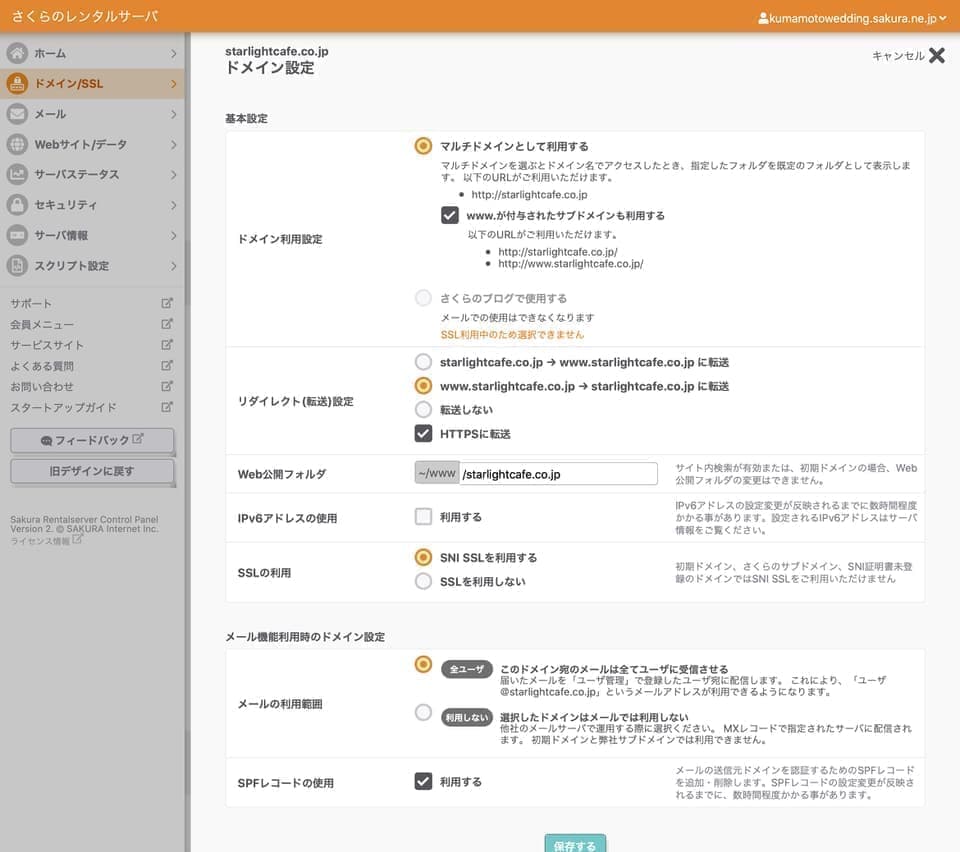This screenshot has height=852, width=960.
Task: Enable IPv6 address 利用する checkbox
Action: pos(423,517)
